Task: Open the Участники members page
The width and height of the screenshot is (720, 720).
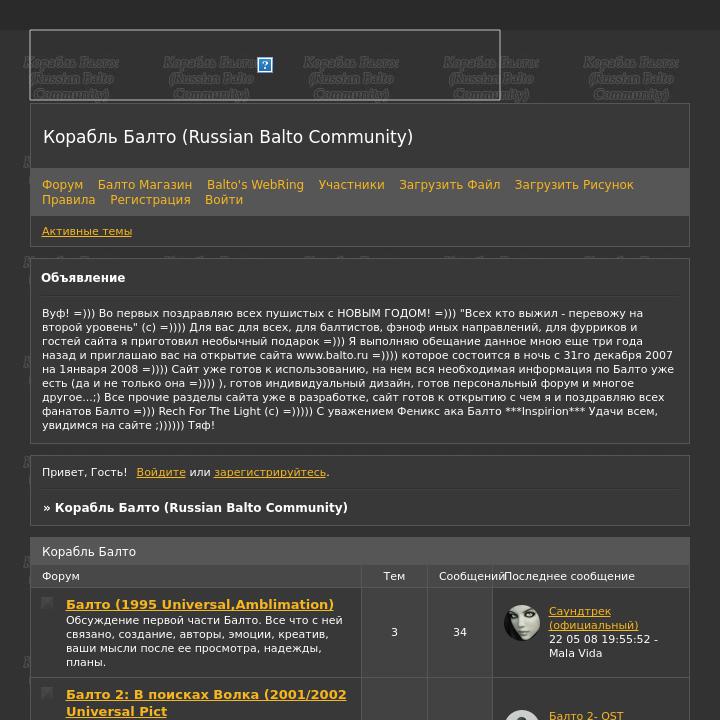Action: (351, 185)
